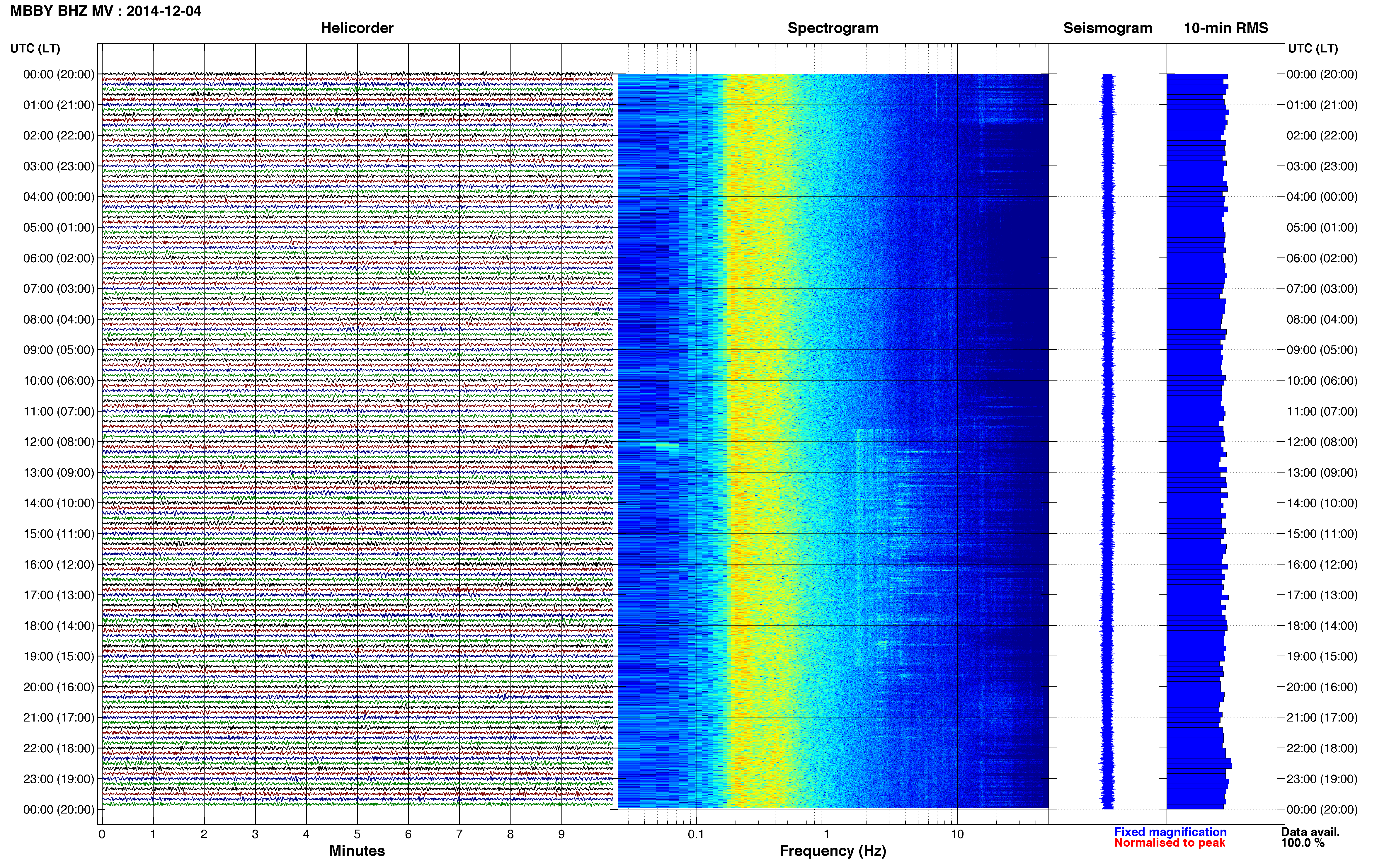The width and height of the screenshot is (1389, 868).
Task: Click the plot title 'MBBY BHZ MV : 2014-12-04'
Action: [106, 11]
